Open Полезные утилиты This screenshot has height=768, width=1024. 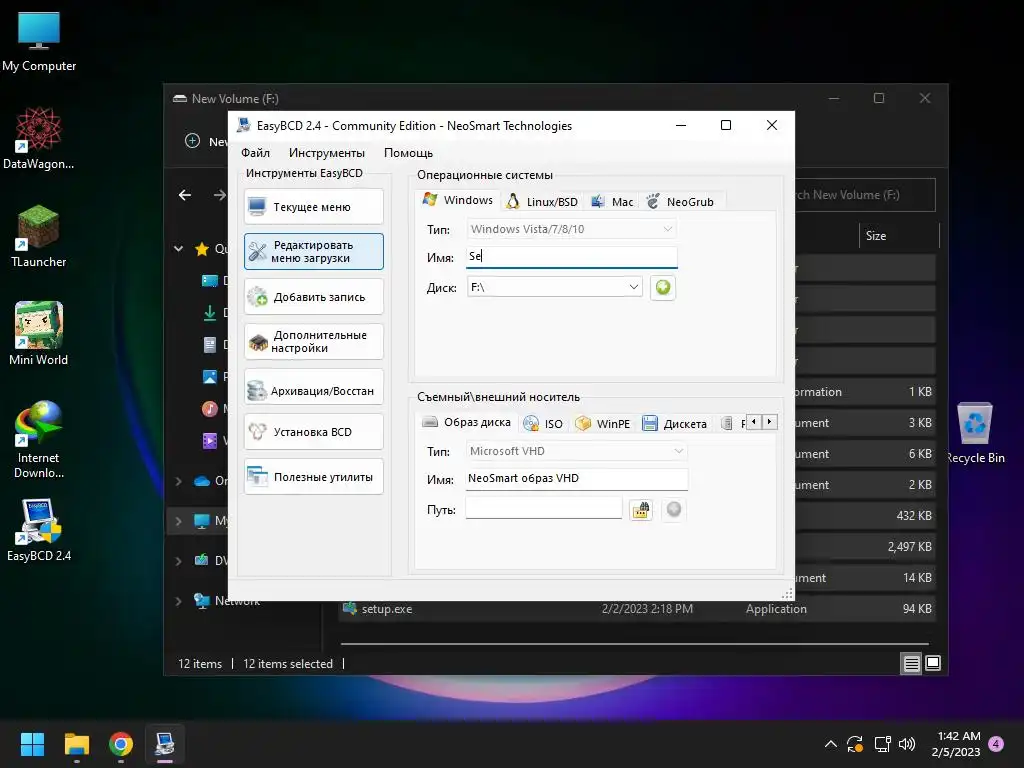point(313,477)
